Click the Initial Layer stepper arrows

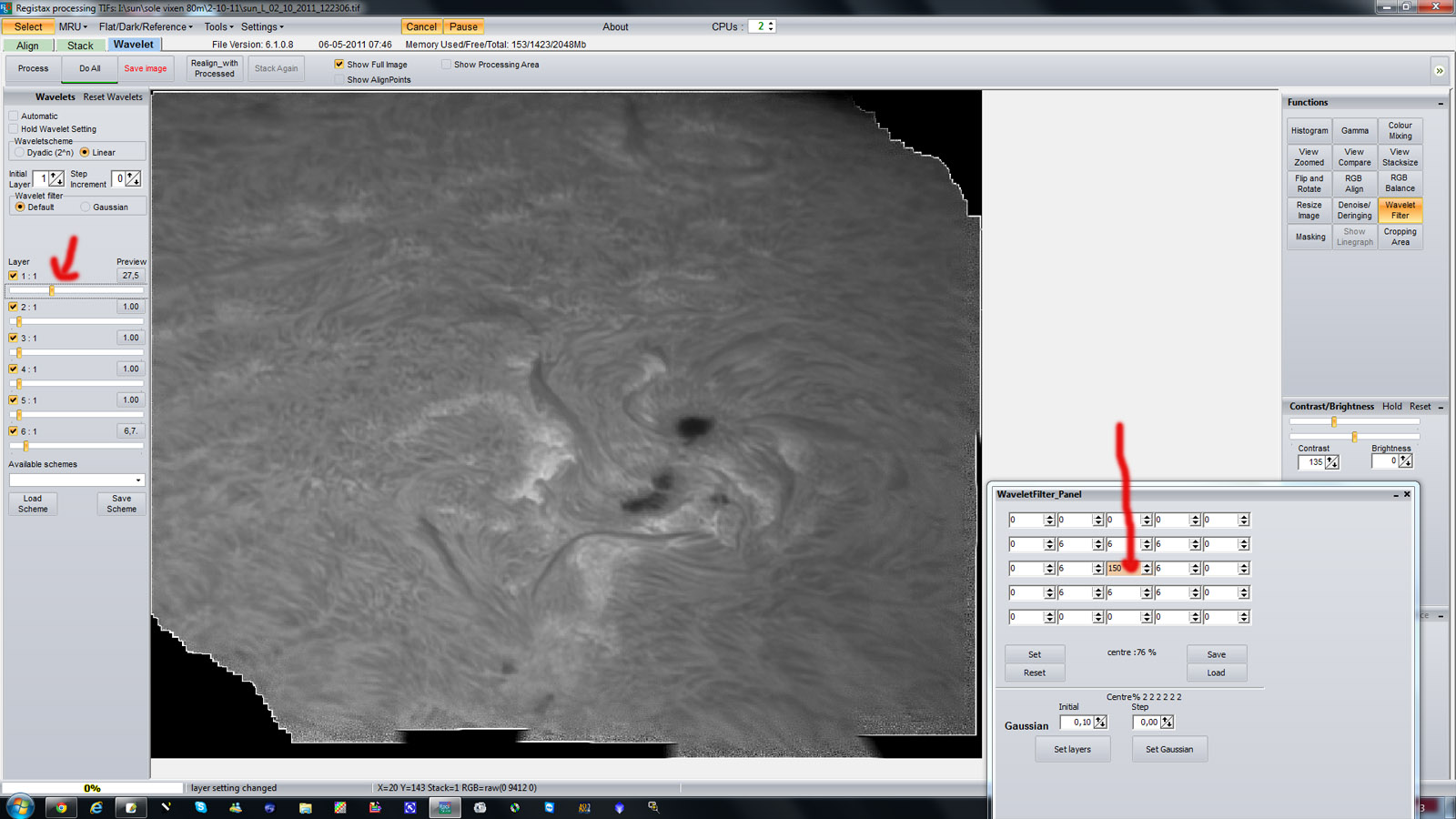pos(56,178)
